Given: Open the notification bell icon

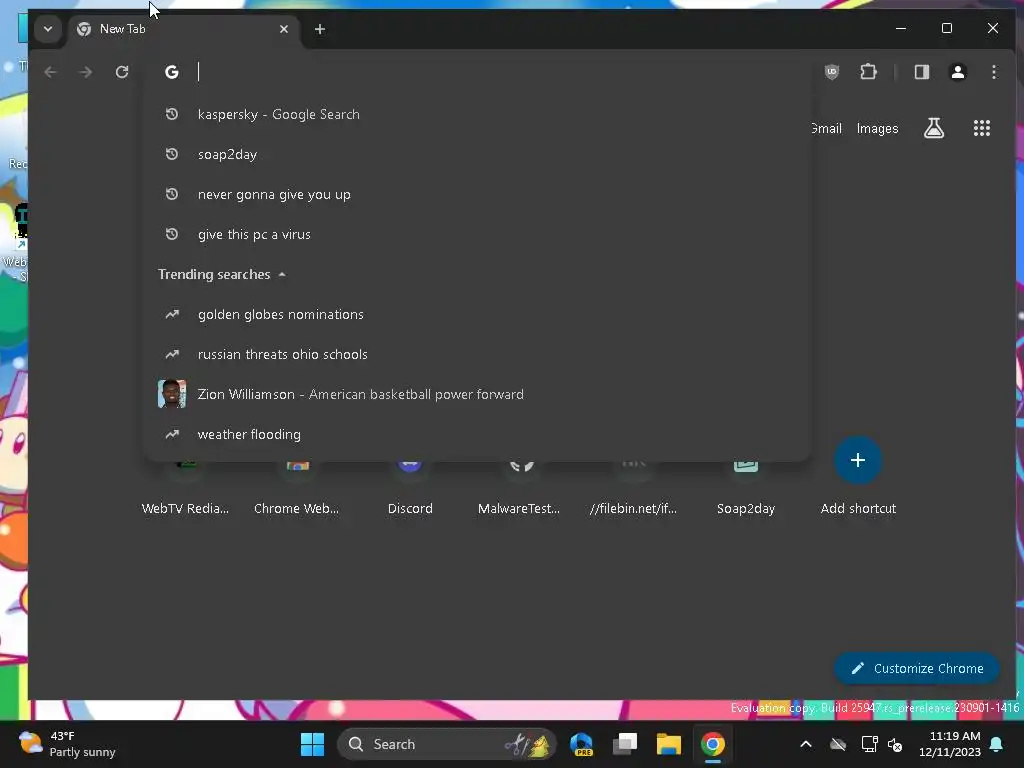Looking at the screenshot, I should [997, 744].
